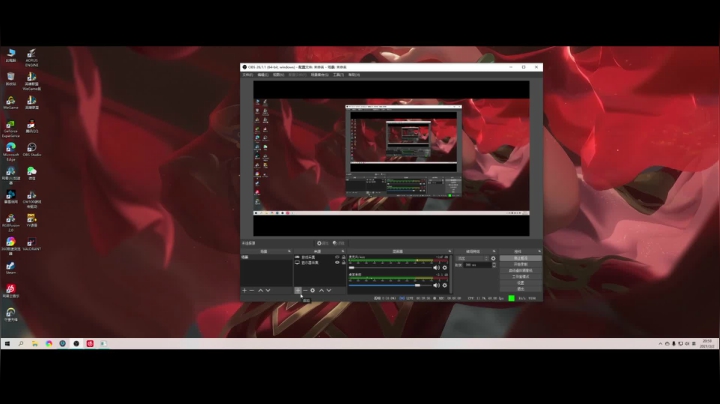Click the Windows Start button
The width and height of the screenshot is (720, 404).
(x=7, y=343)
